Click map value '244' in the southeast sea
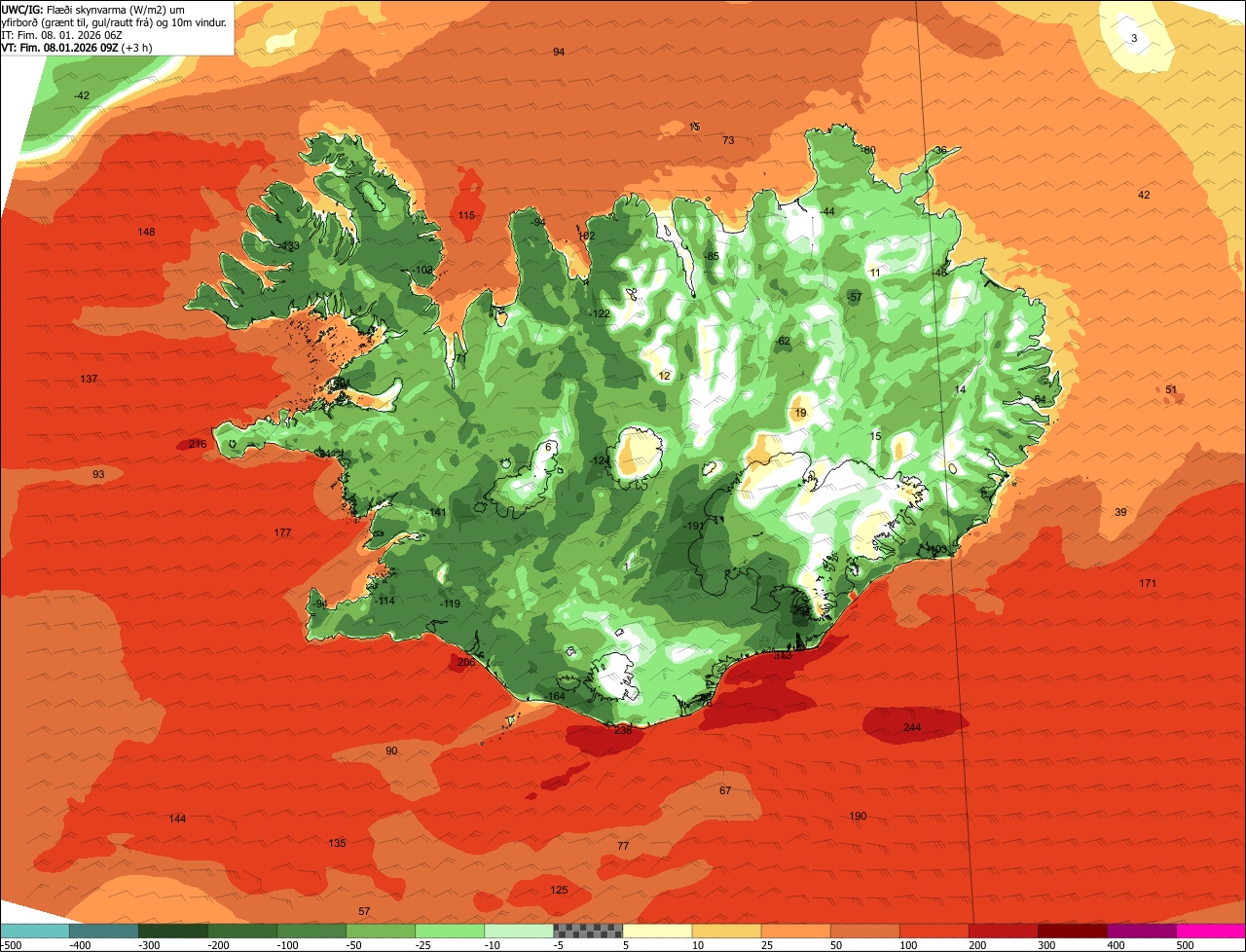 click(912, 727)
